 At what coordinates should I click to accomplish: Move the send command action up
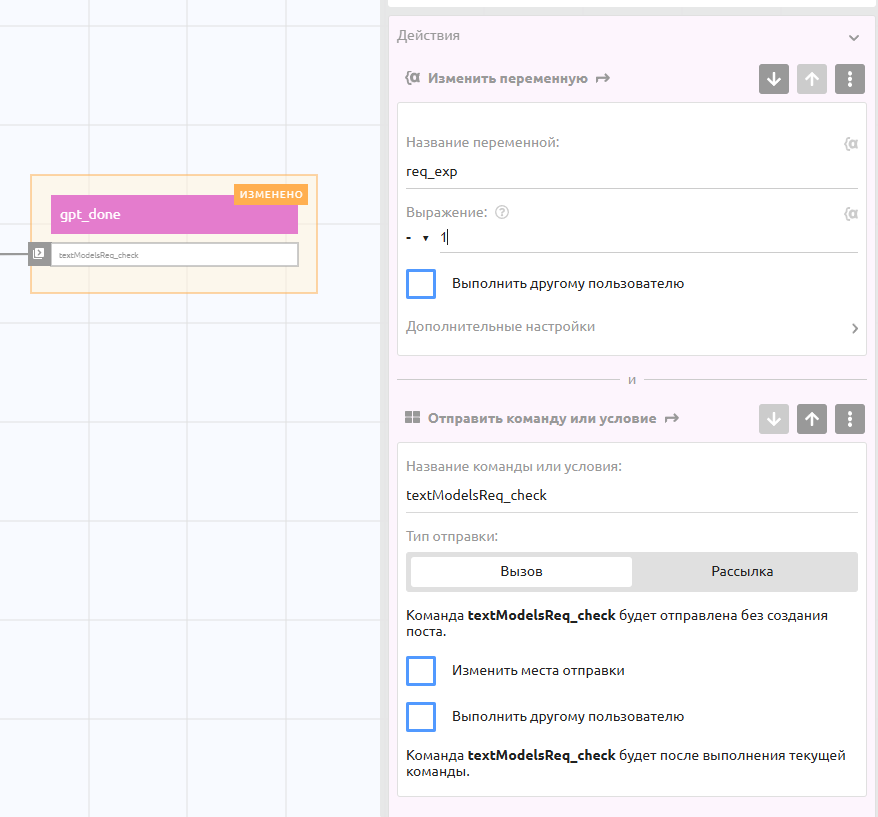pos(812,419)
